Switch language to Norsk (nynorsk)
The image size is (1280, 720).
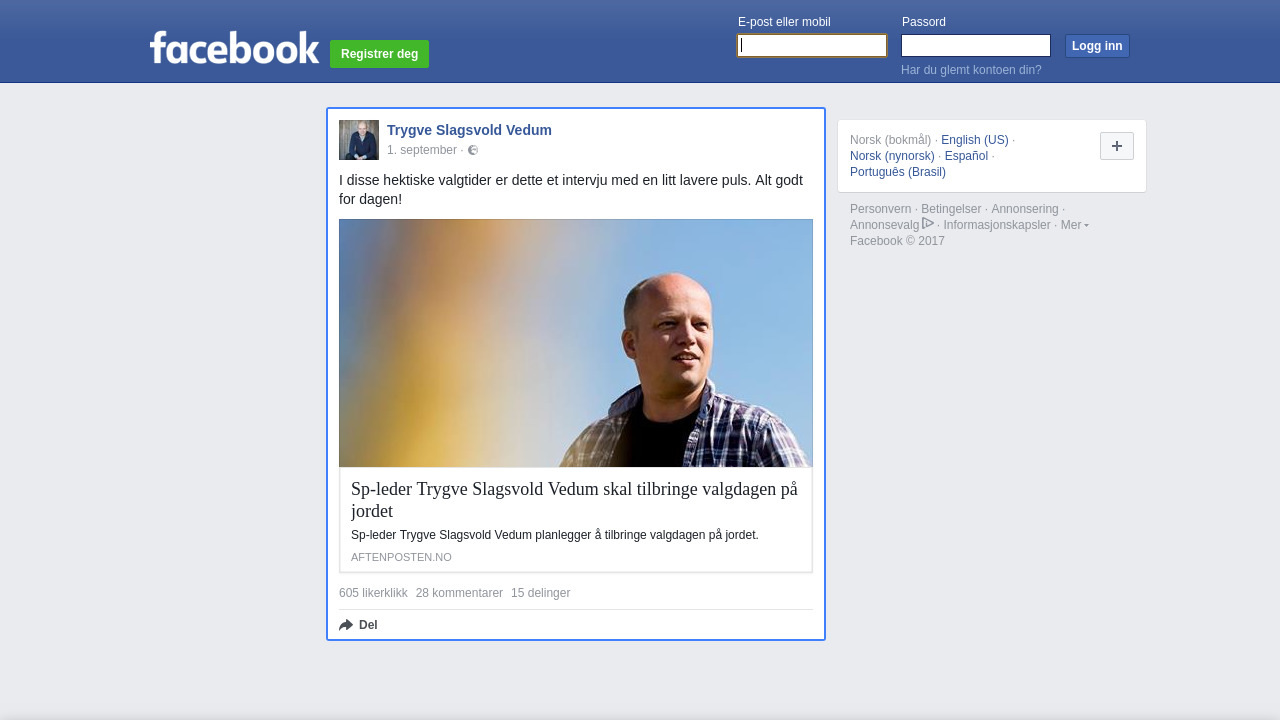point(892,156)
